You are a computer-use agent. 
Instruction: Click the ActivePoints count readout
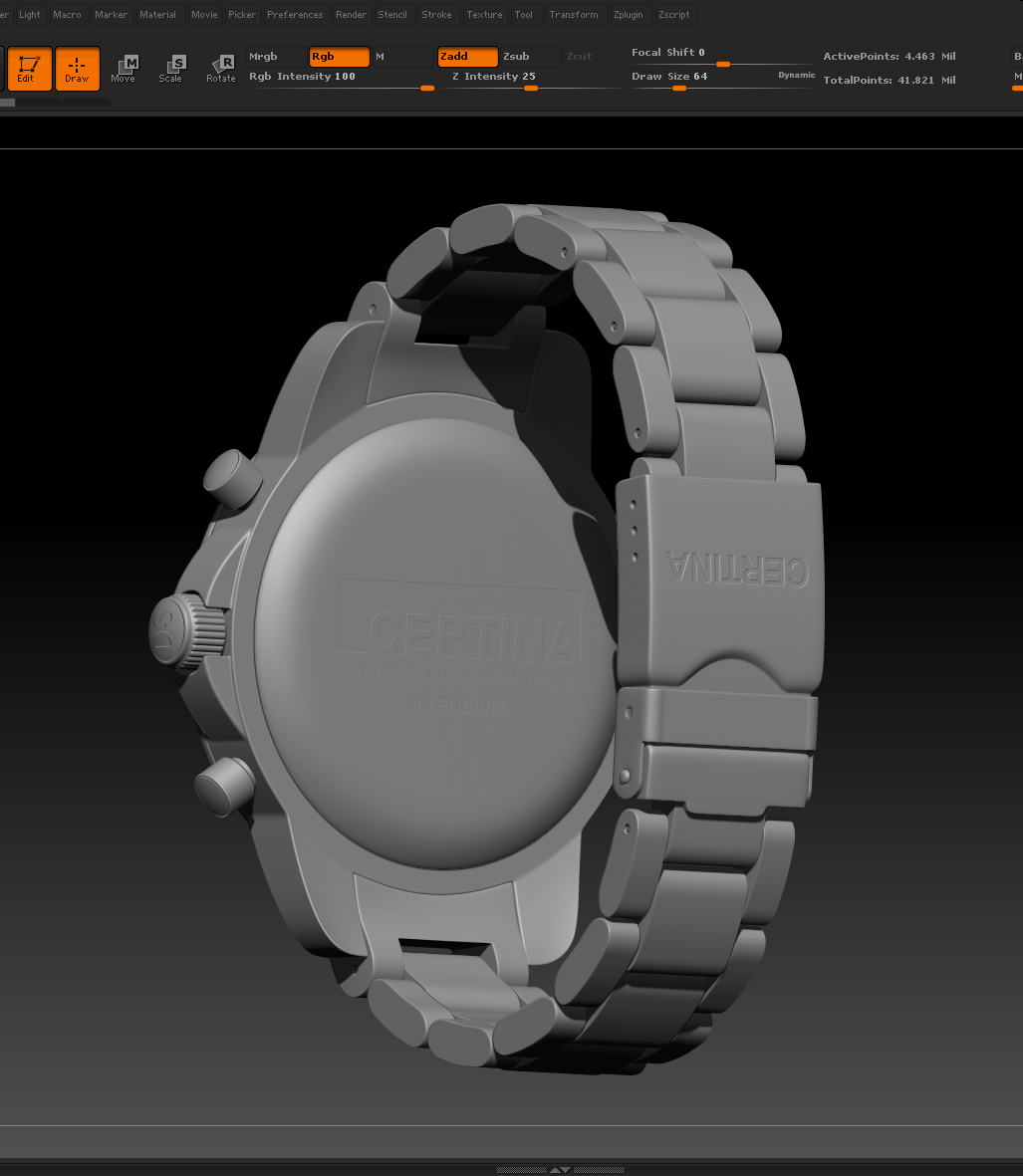(x=889, y=56)
